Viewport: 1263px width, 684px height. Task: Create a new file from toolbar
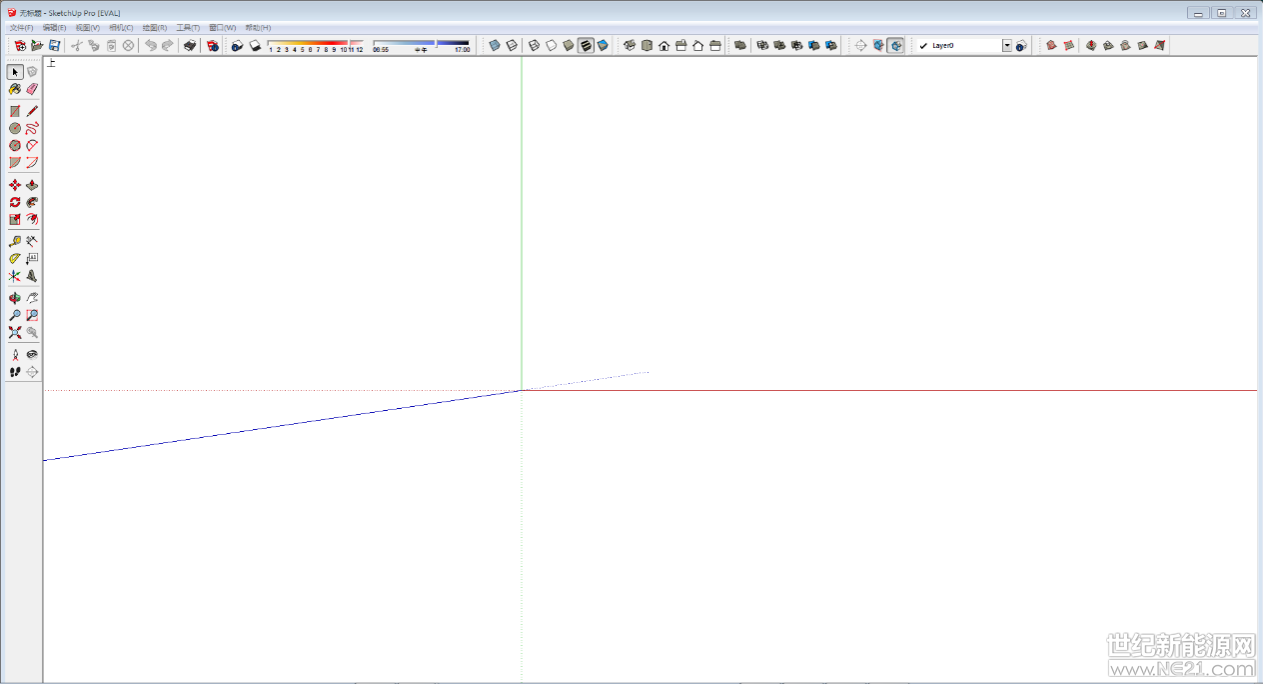coord(20,45)
